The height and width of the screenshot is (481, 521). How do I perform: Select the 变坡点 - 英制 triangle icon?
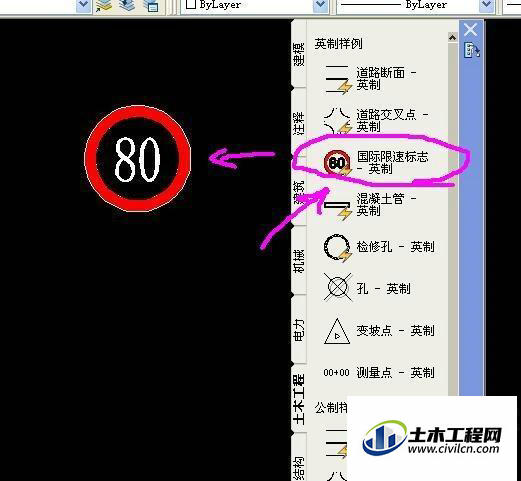point(337,331)
